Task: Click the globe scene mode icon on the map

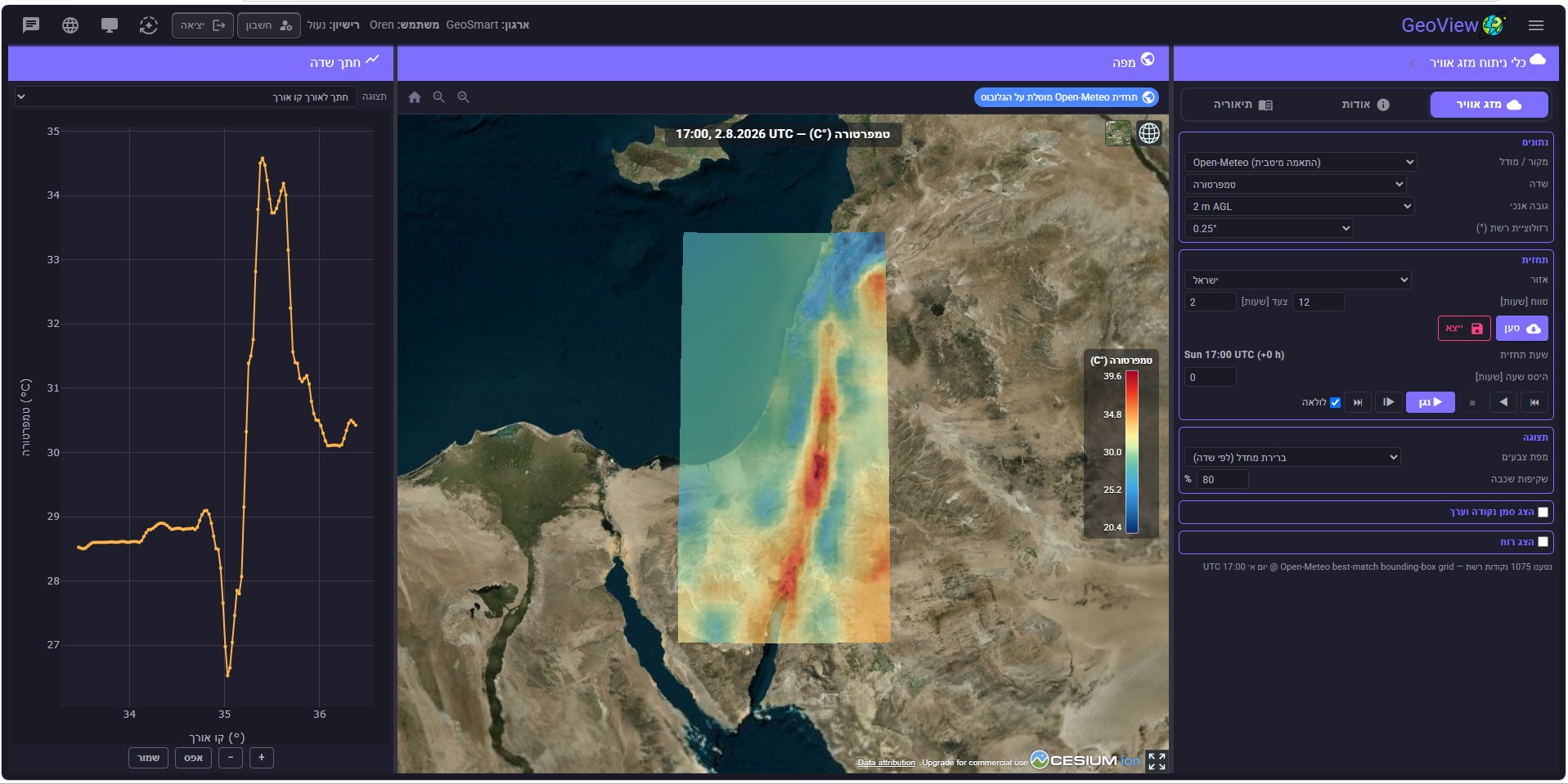Action: click(1149, 133)
